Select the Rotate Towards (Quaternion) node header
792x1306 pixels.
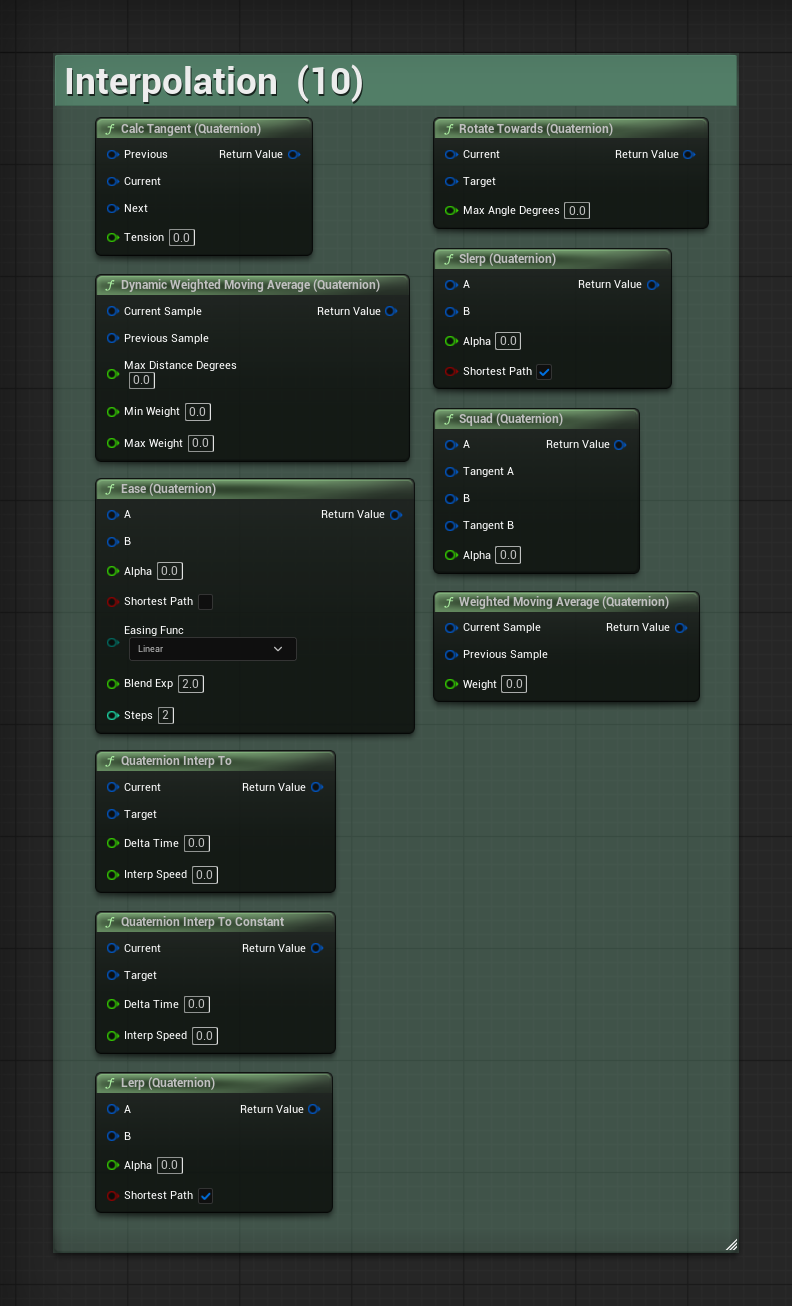pyautogui.click(x=571, y=129)
